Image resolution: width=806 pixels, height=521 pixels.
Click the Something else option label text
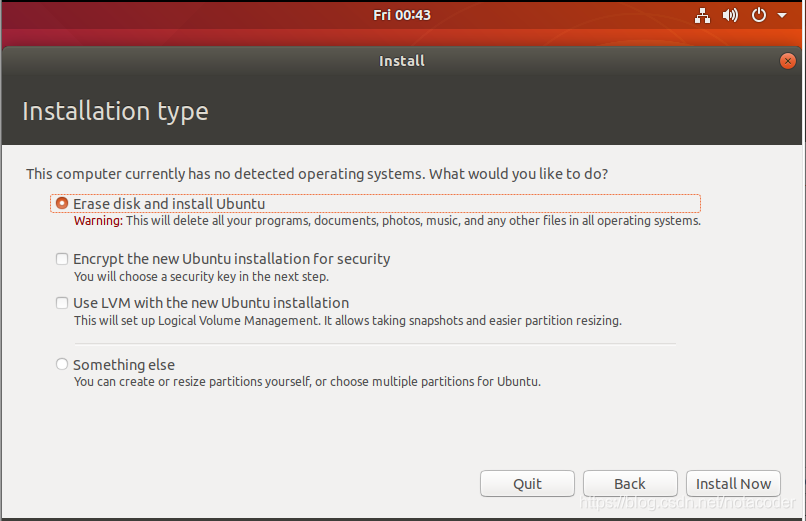[124, 365]
